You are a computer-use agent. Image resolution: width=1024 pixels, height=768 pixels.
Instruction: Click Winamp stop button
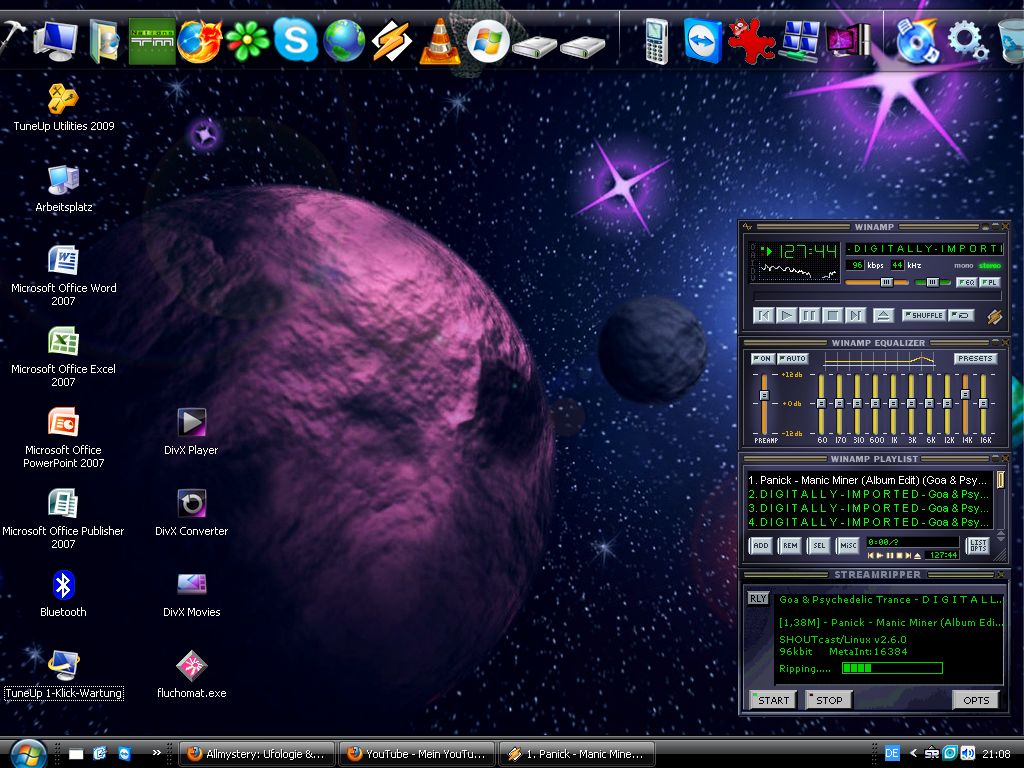point(833,315)
